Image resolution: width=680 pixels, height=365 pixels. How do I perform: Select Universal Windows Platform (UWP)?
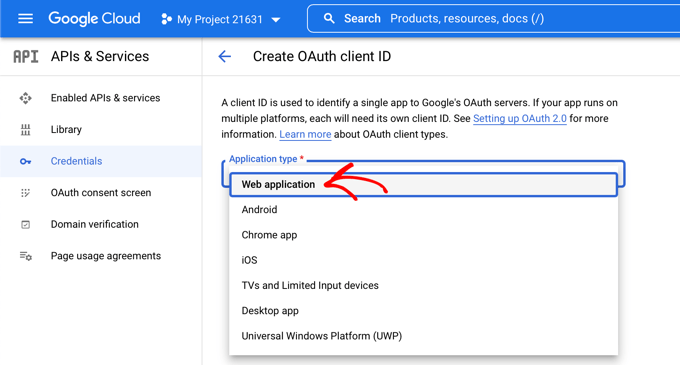(423, 336)
